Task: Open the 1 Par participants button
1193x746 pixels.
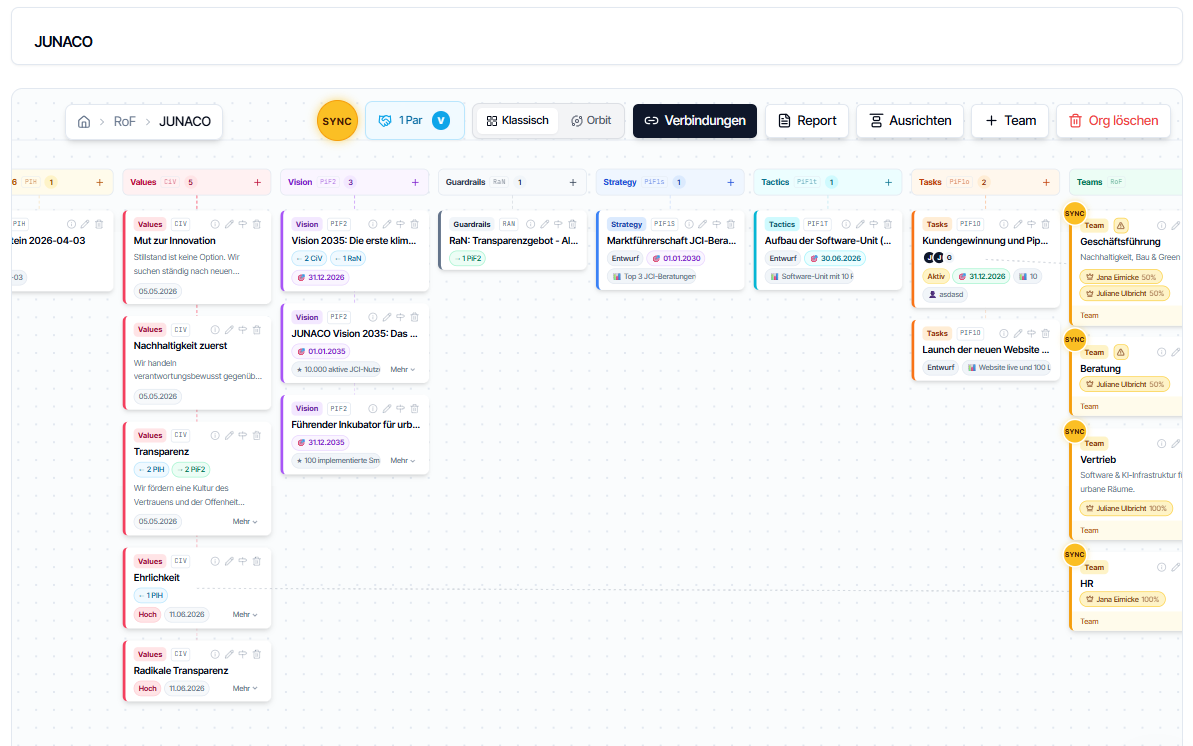Action: click(415, 120)
